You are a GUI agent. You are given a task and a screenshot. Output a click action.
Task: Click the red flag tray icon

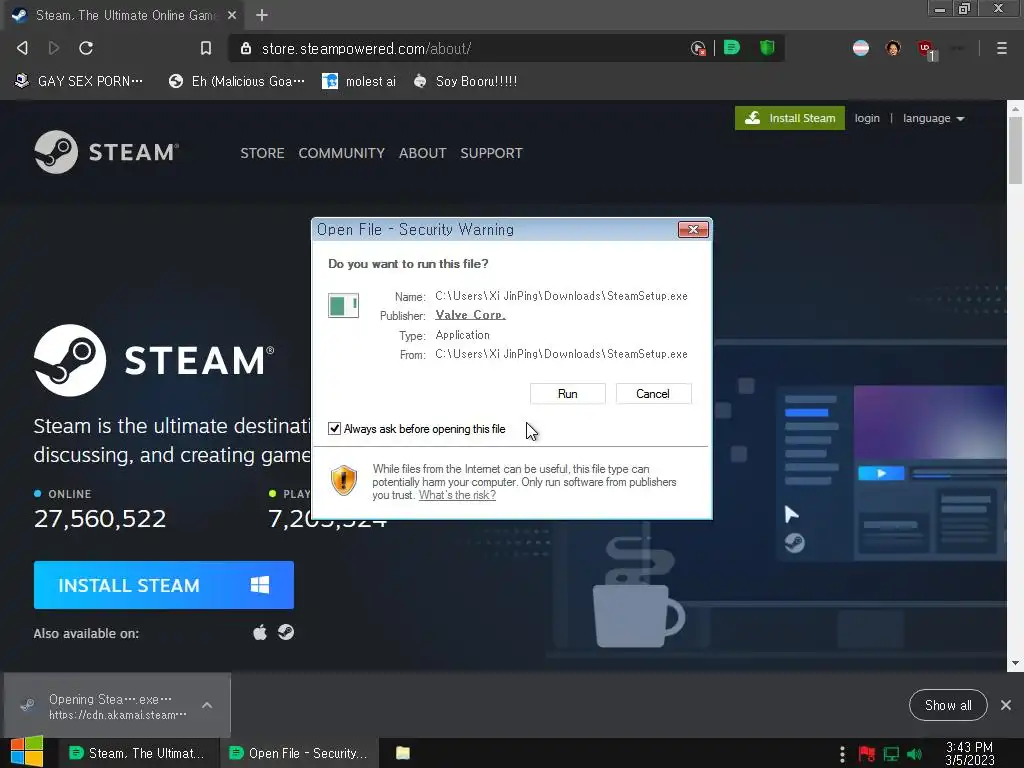click(867, 754)
